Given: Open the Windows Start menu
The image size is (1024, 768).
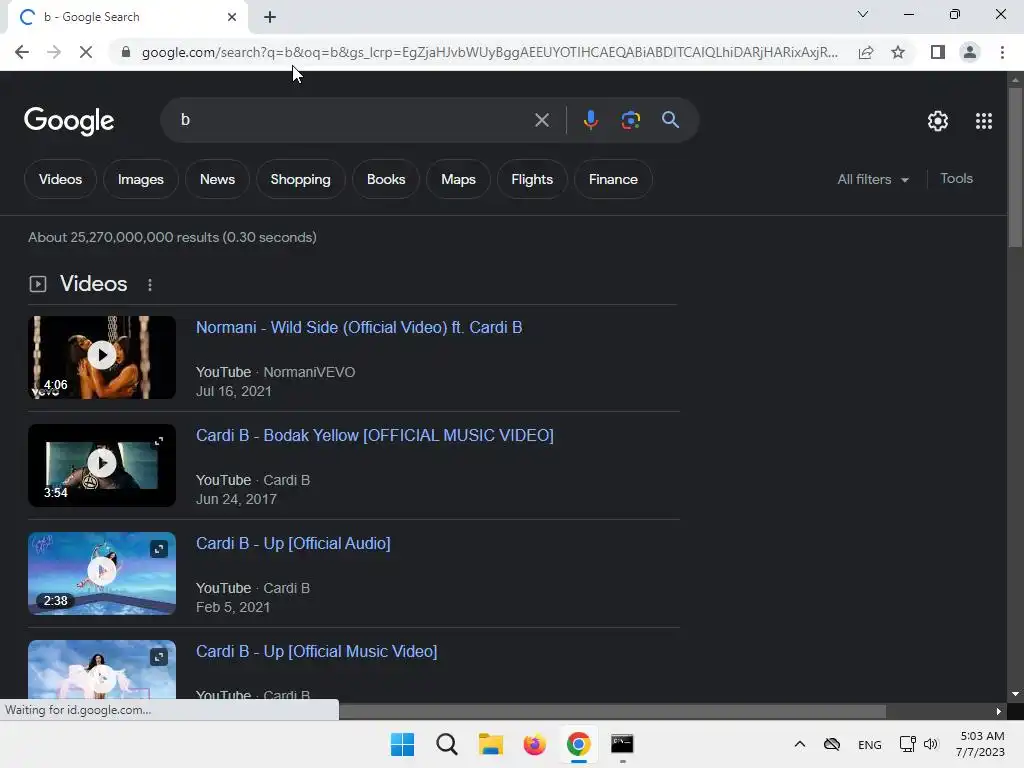Looking at the screenshot, I should (402, 744).
